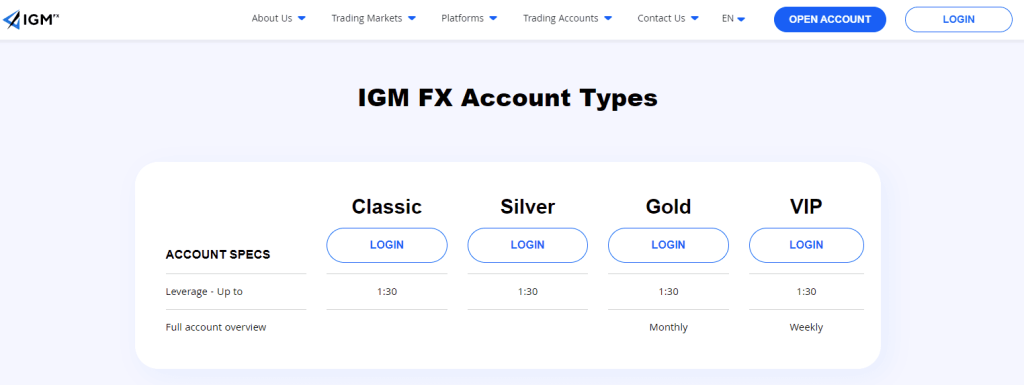Open the About Us menu
This screenshot has width=1024, height=385.
(x=272, y=18)
